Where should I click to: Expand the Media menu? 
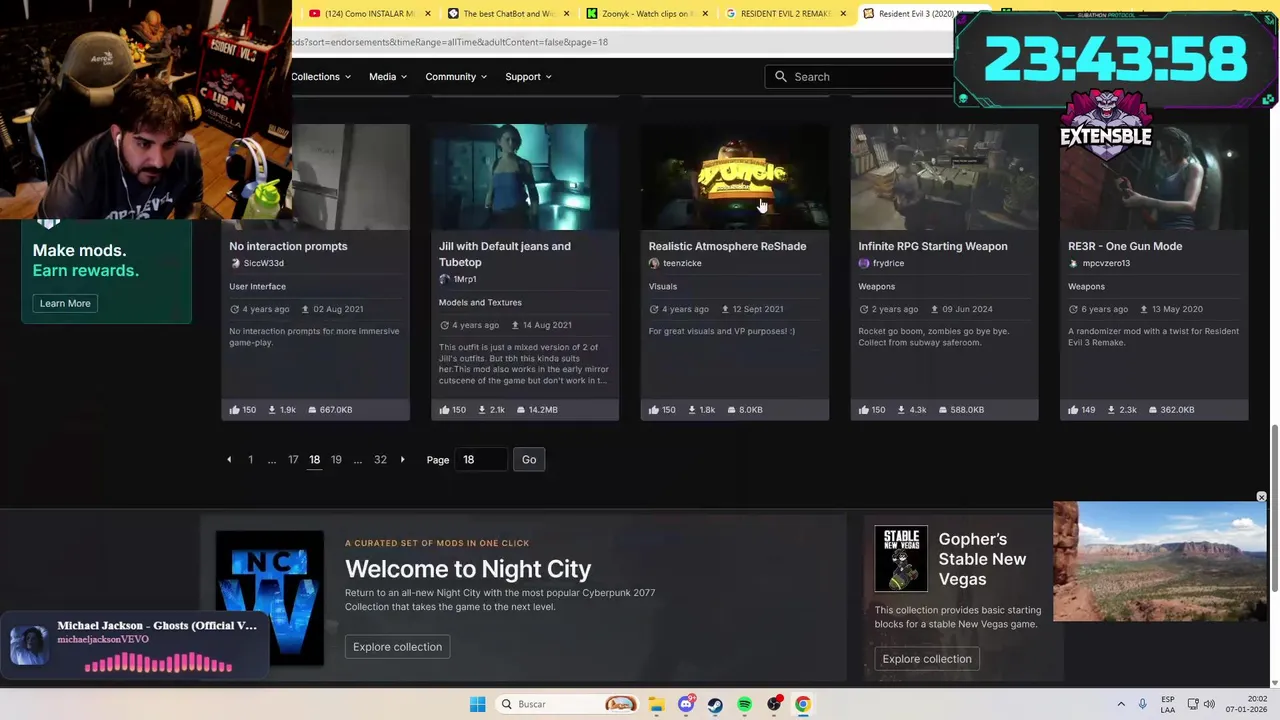(388, 77)
